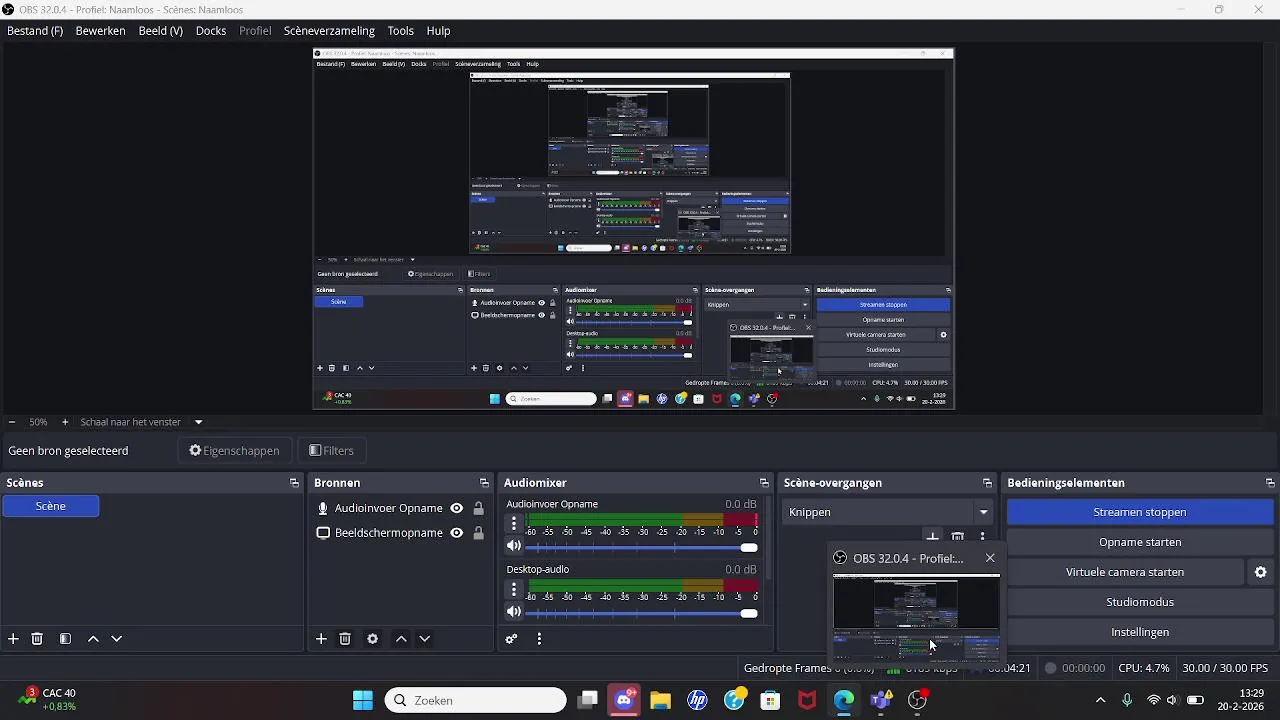This screenshot has height=720, width=1280.
Task: Click OBS taskbar preview thumbnail
Action: pyautogui.click(x=916, y=616)
